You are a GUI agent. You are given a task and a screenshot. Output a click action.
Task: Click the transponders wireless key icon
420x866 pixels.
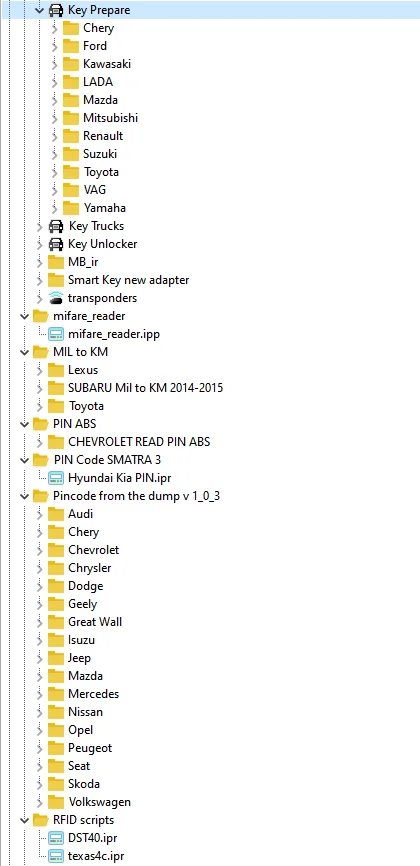click(x=56, y=298)
